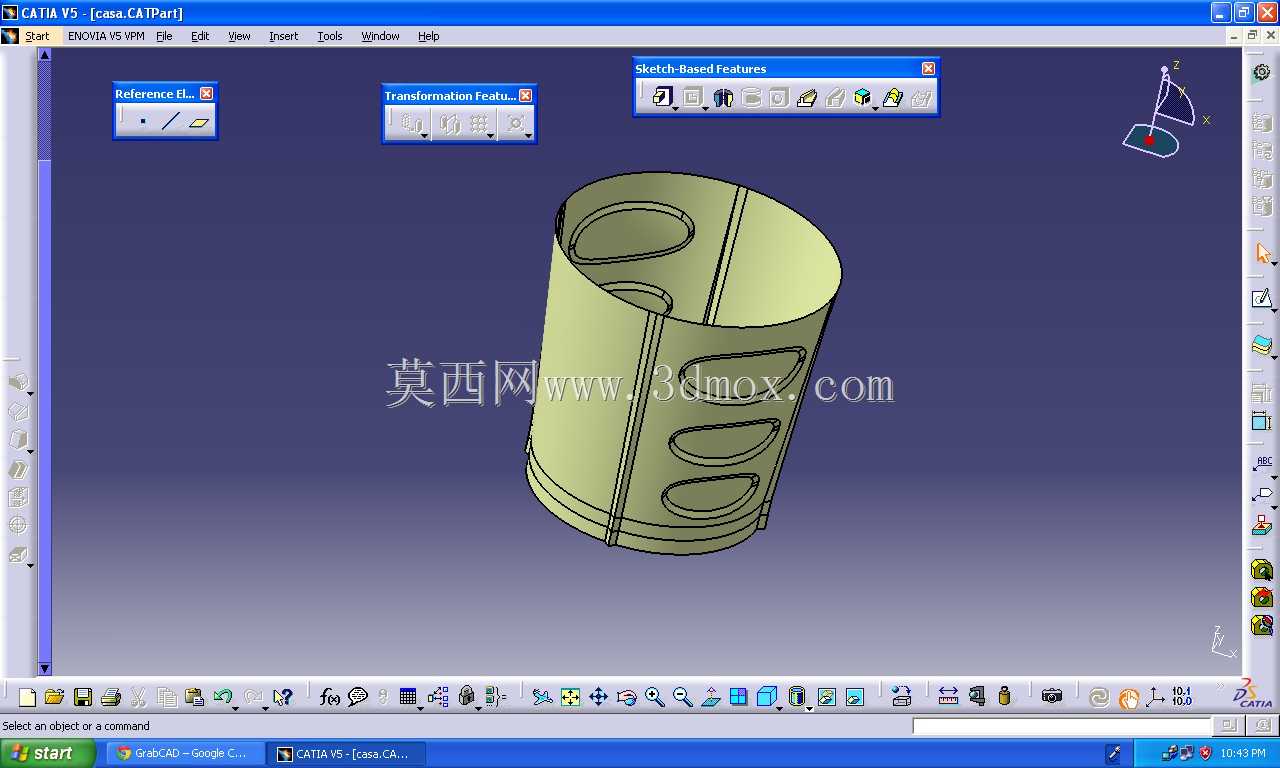Select the Rib tool in Sketch-Based Features
The height and width of the screenshot is (768, 1280).
pyautogui.click(x=807, y=97)
